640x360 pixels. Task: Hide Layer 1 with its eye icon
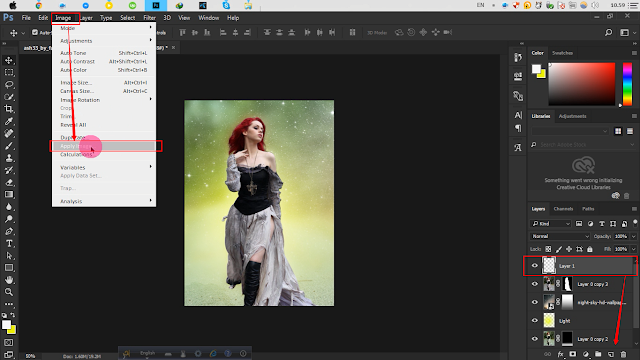(535, 266)
